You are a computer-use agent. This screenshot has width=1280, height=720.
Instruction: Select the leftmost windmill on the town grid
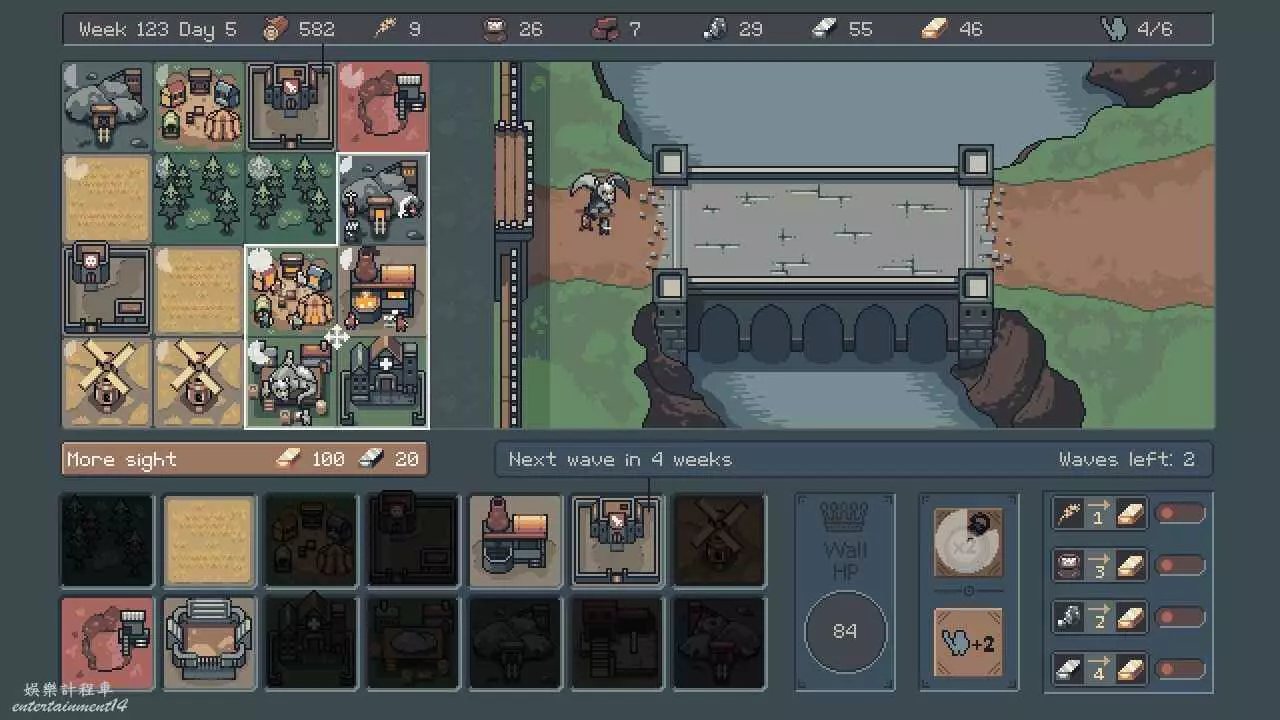(x=107, y=382)
